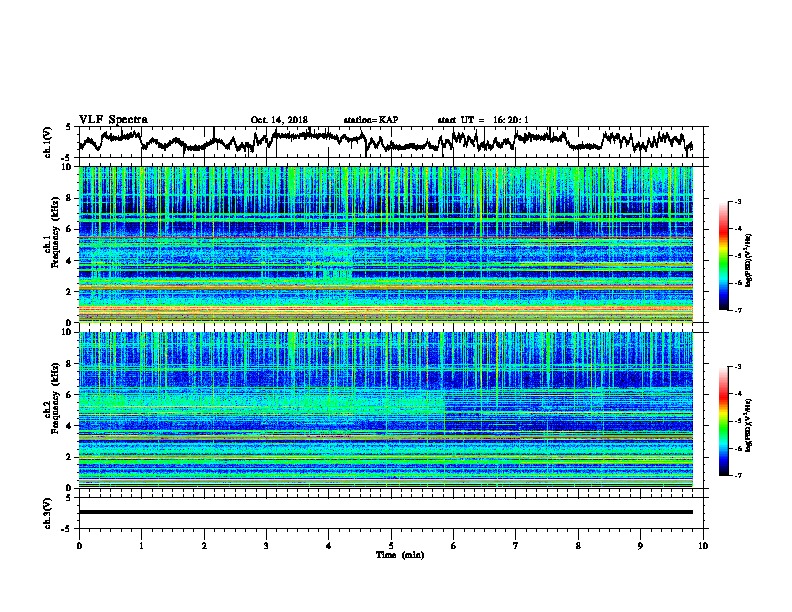
Task: Click the "-7" tick on ch.2 color bar
Action: [737, 476]
